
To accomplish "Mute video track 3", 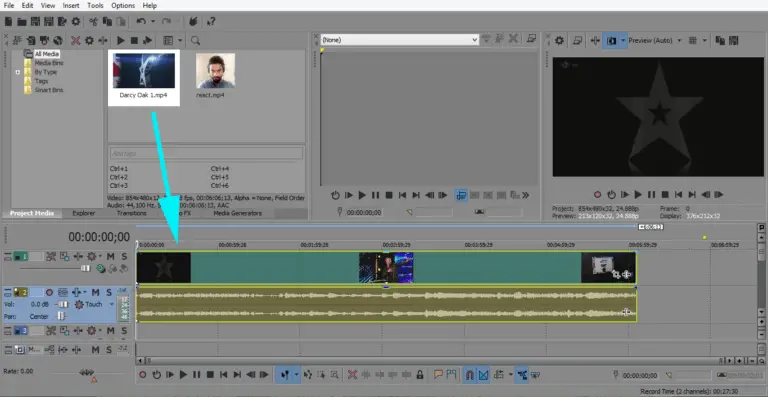I will point(110,331).
